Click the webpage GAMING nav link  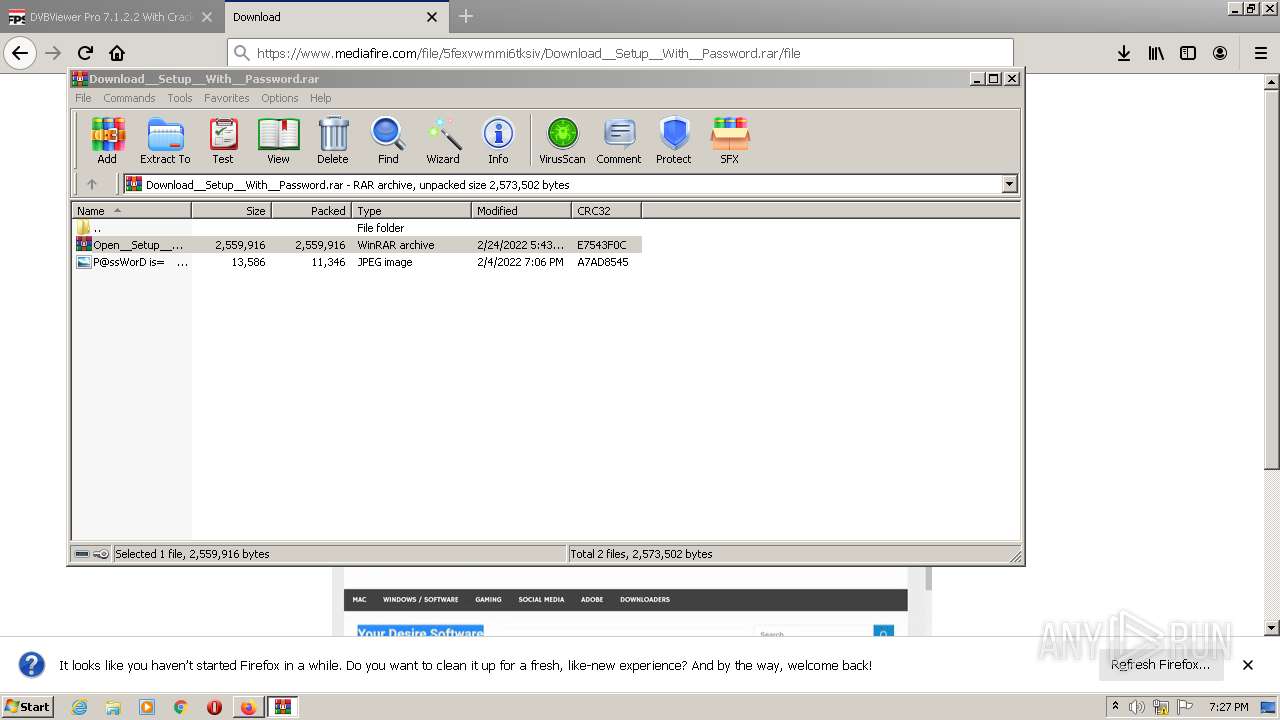coord(488,600)
